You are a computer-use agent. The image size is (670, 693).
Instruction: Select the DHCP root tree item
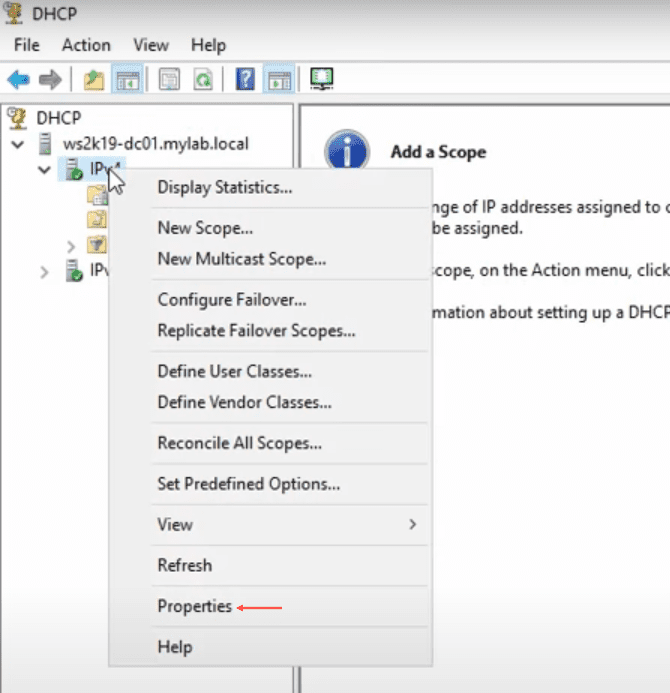56,118
